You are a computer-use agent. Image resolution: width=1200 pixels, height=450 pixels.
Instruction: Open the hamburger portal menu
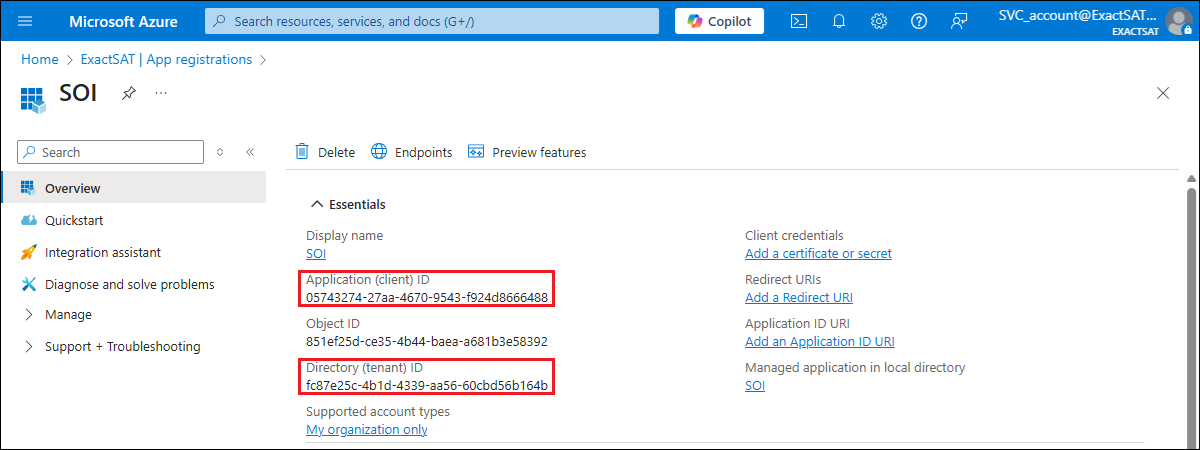(x=25, y=21)
